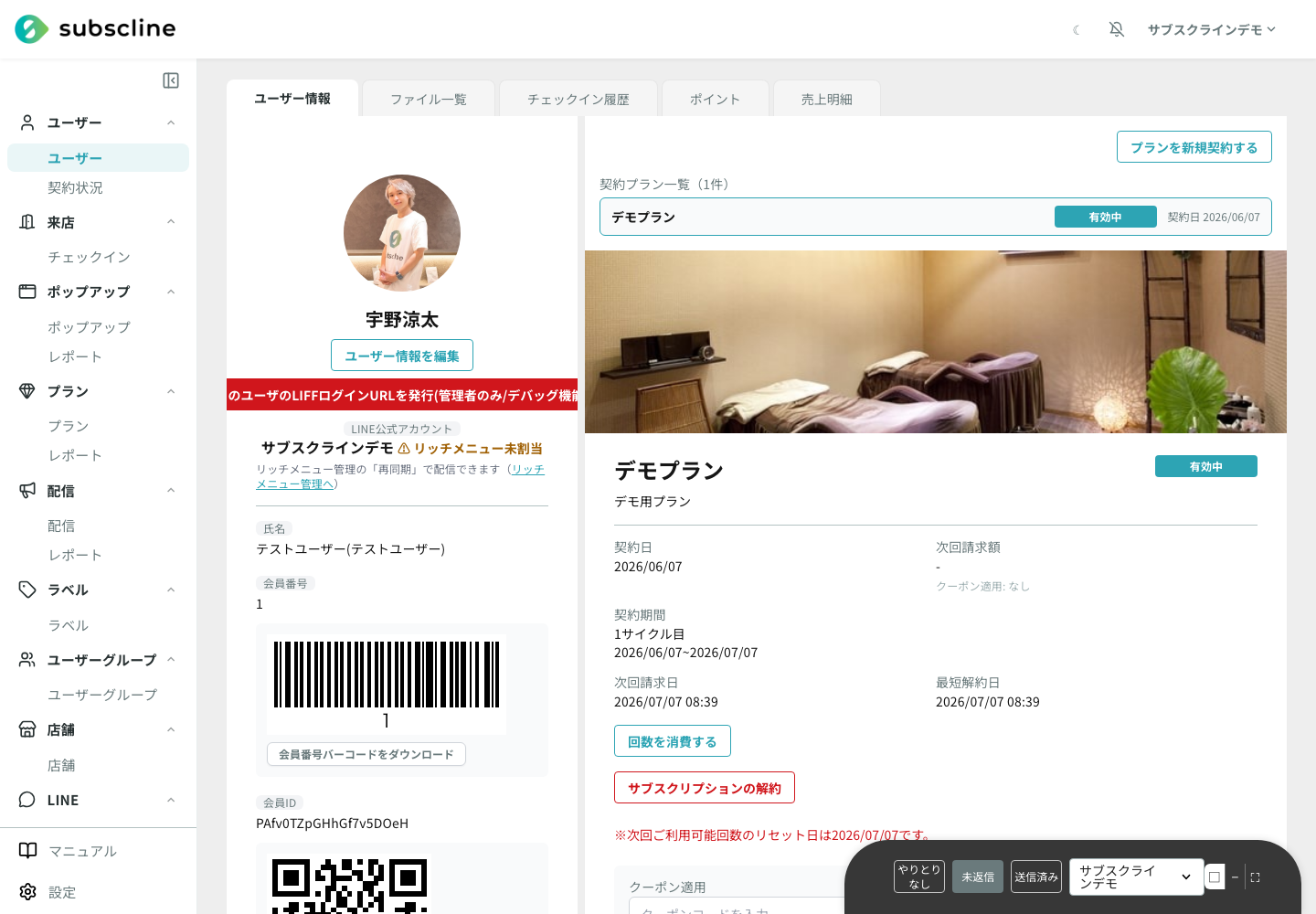Toggle the やりとりなし filter in chat bar
The height and width of the screenshot is (914, 1316).
click(919, 877)
